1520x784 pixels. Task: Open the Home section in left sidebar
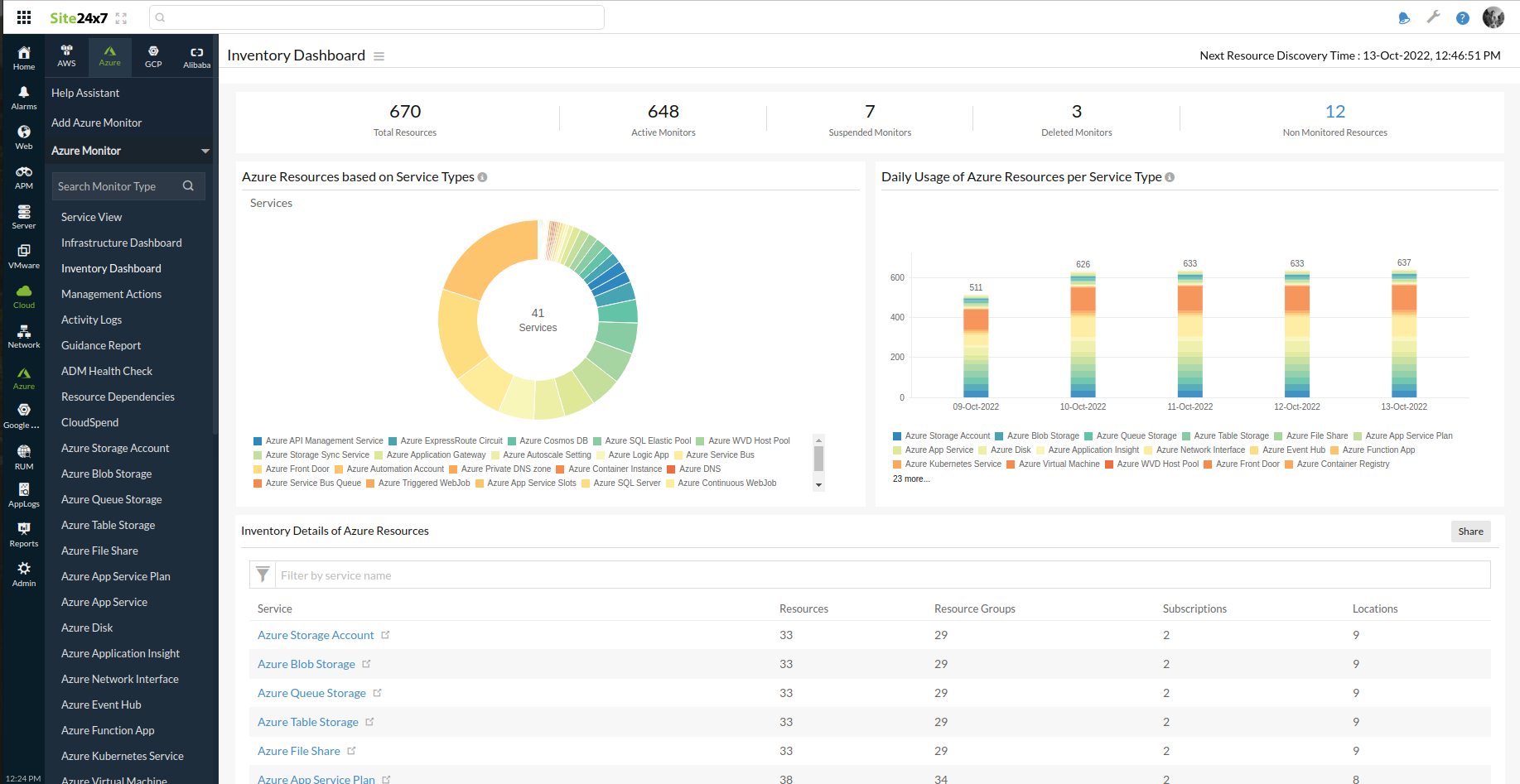(23, 56)
